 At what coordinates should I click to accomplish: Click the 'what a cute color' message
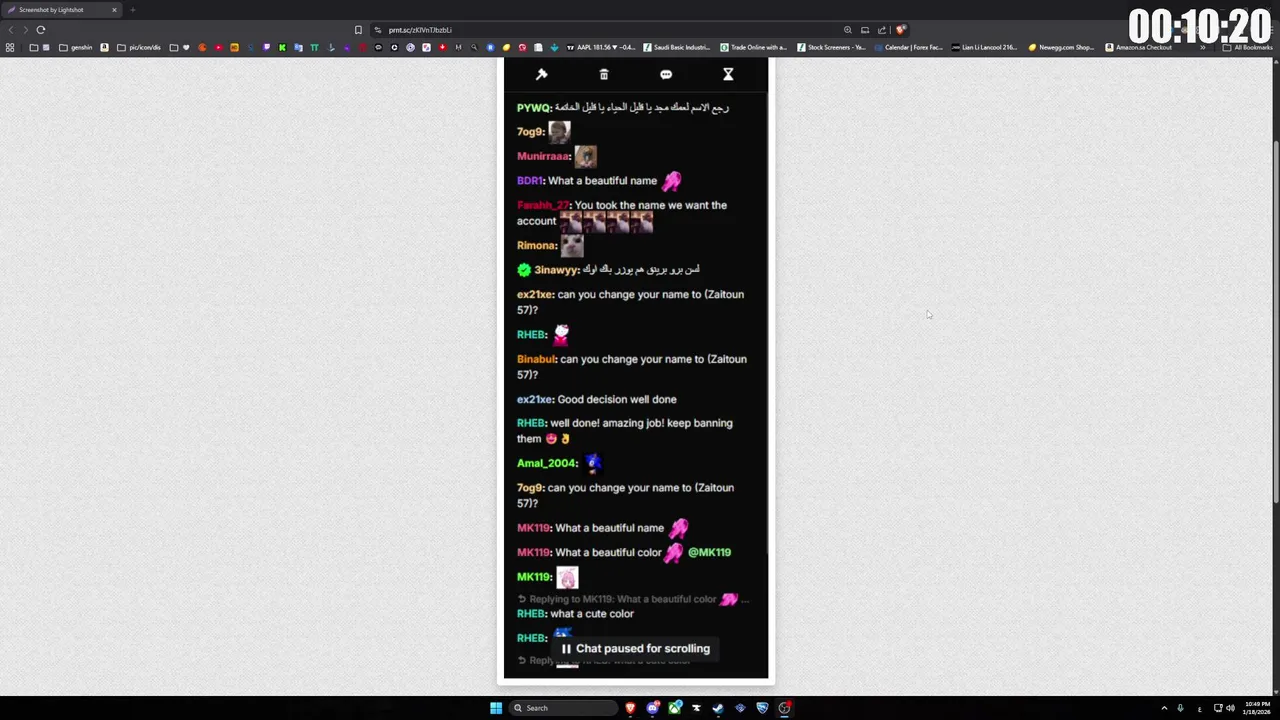coord(592,614)
